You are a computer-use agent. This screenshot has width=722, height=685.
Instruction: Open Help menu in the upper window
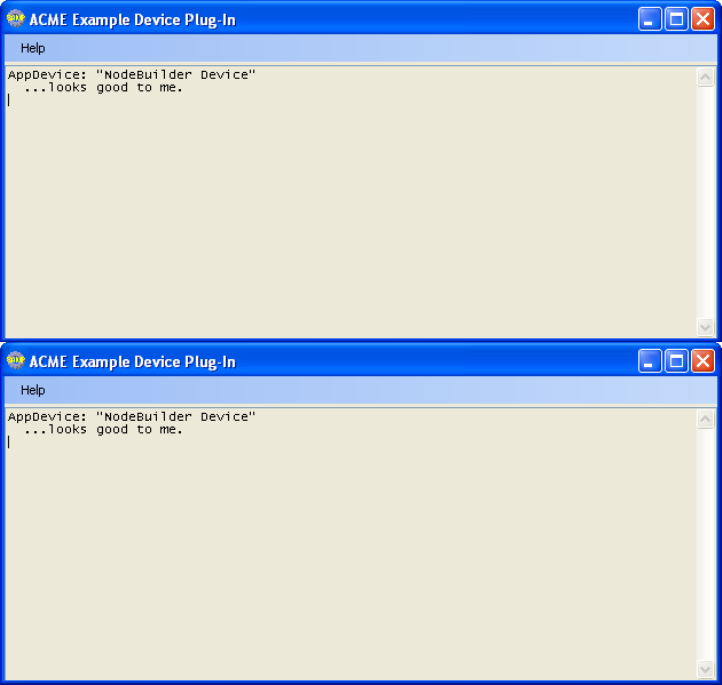tap(33, 48)
